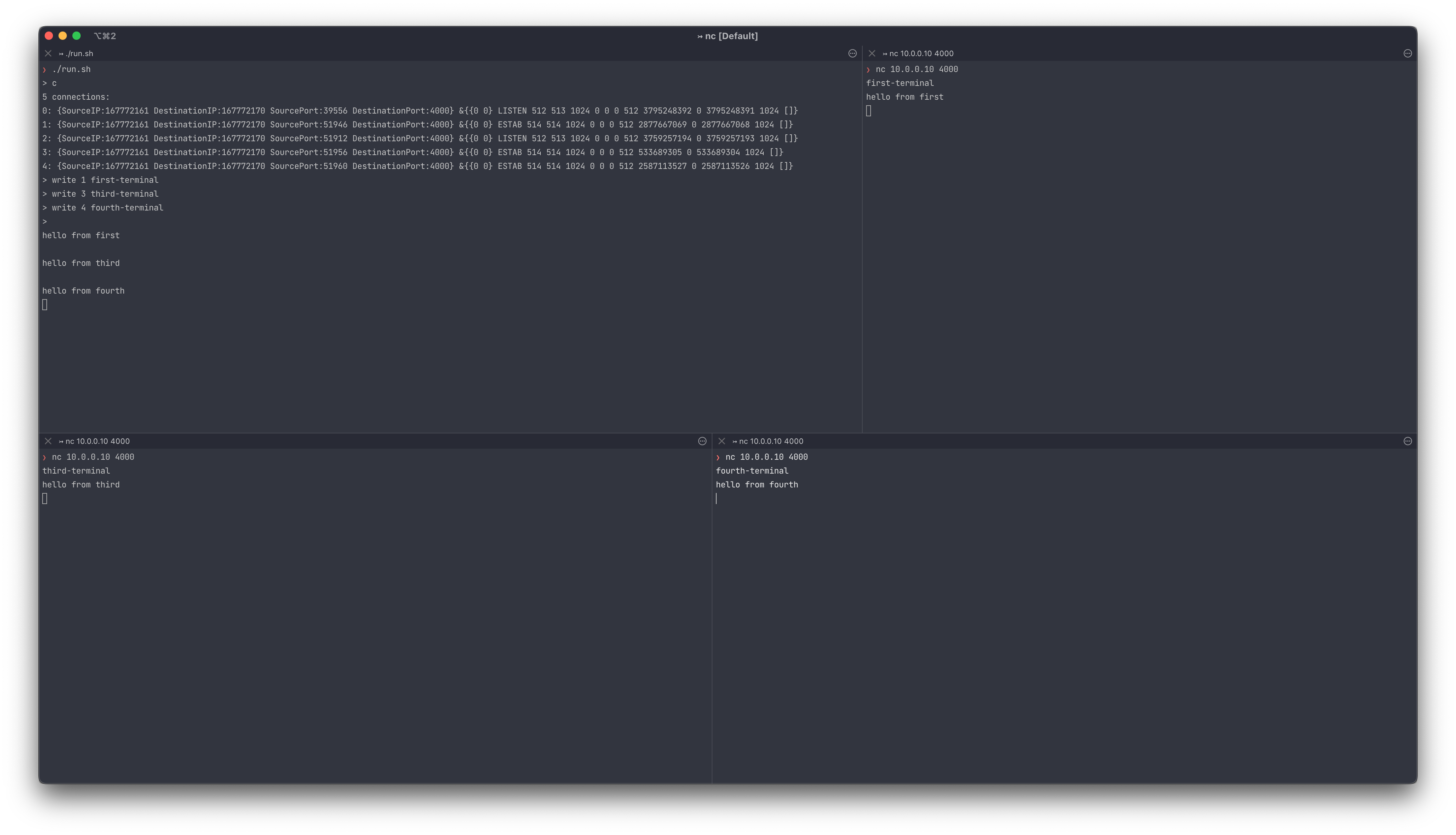Click the 'write 1 first-terminal' command line

tap(104, 180)
